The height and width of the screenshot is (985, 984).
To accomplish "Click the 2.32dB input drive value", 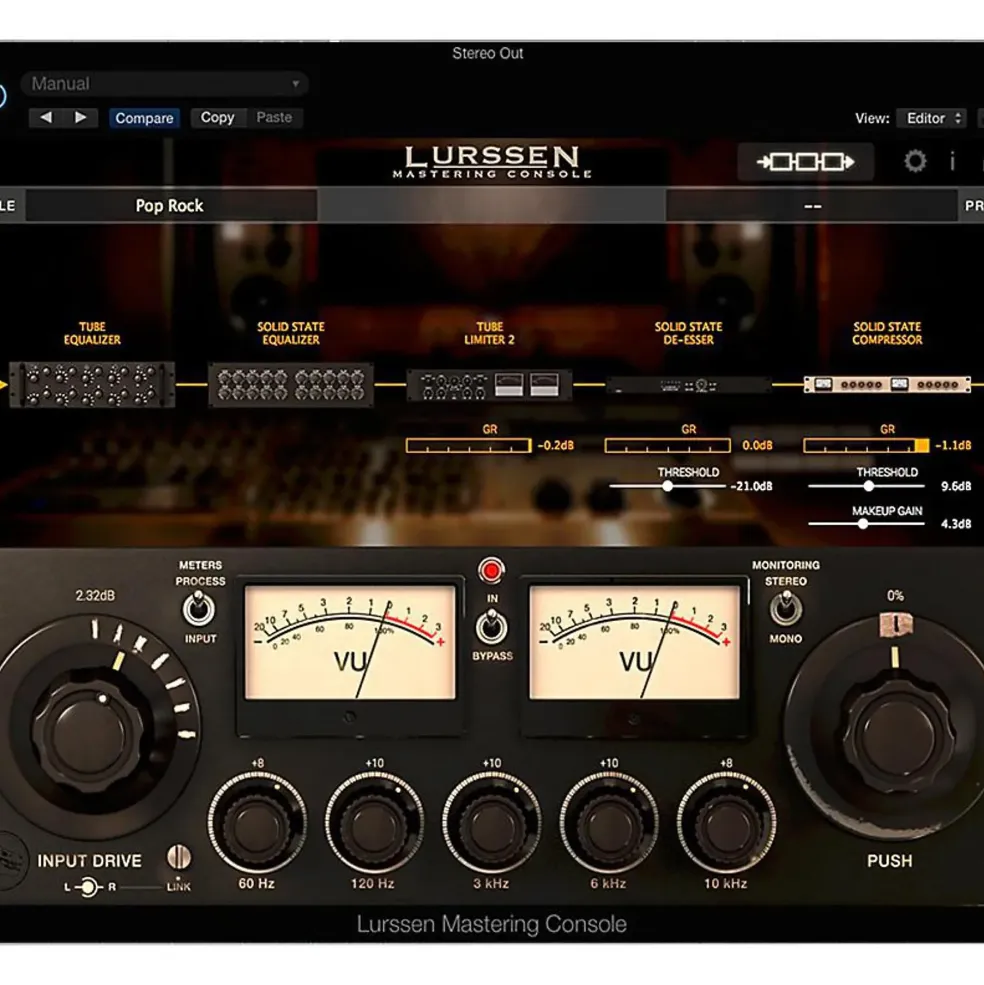I will 96,596.
